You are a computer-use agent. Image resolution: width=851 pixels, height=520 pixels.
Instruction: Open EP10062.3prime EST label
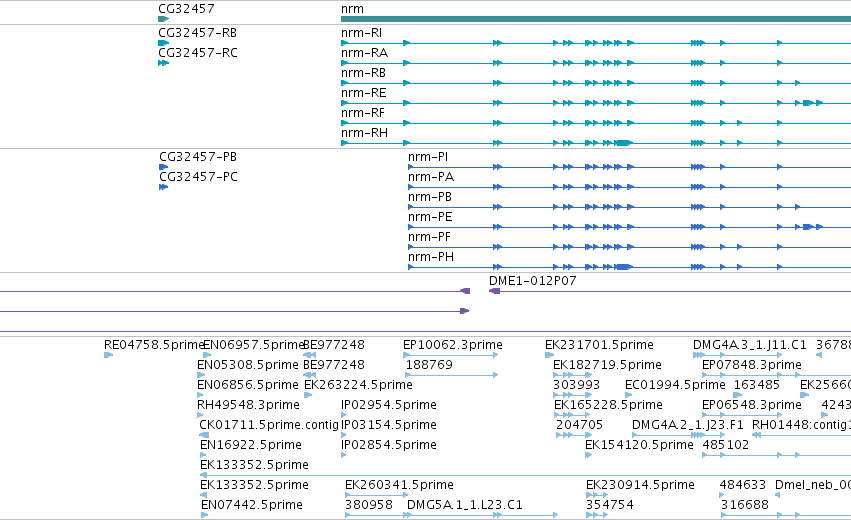coord(453,345)
